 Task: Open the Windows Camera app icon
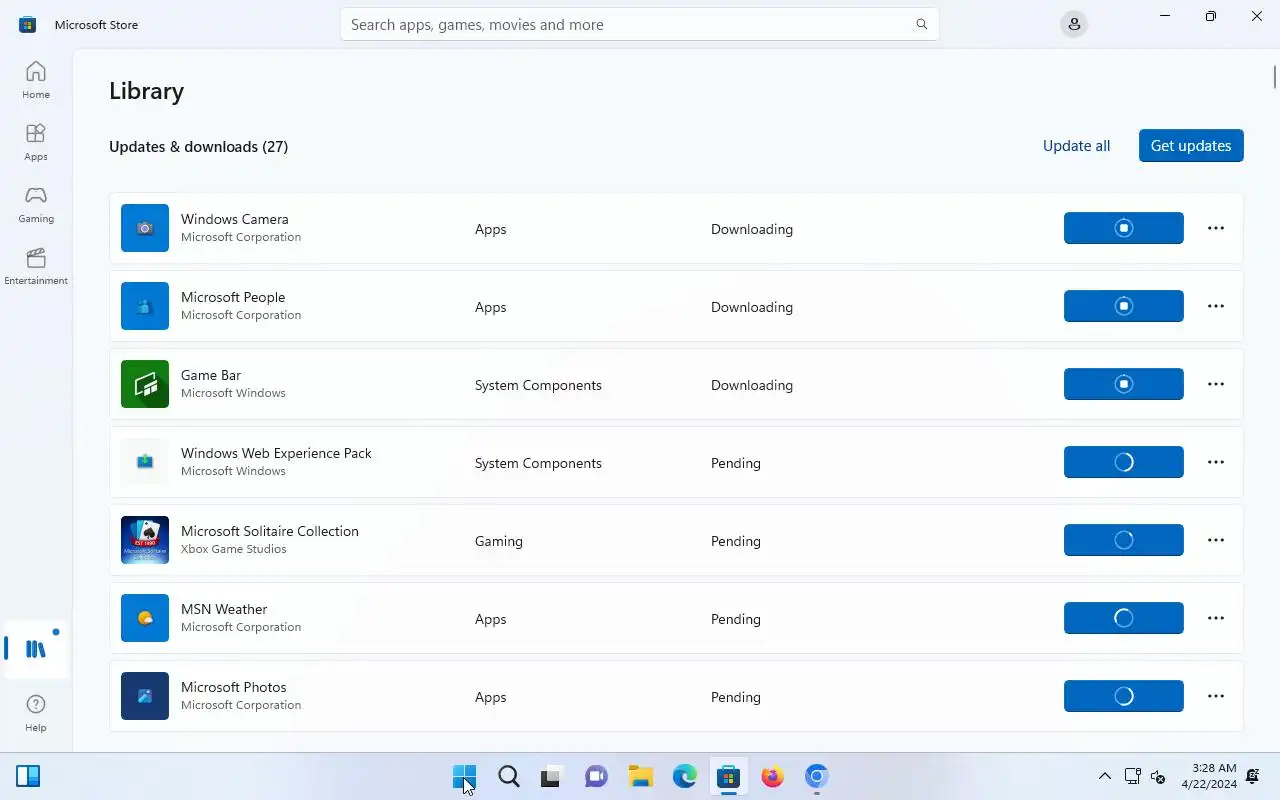point(145,228)
